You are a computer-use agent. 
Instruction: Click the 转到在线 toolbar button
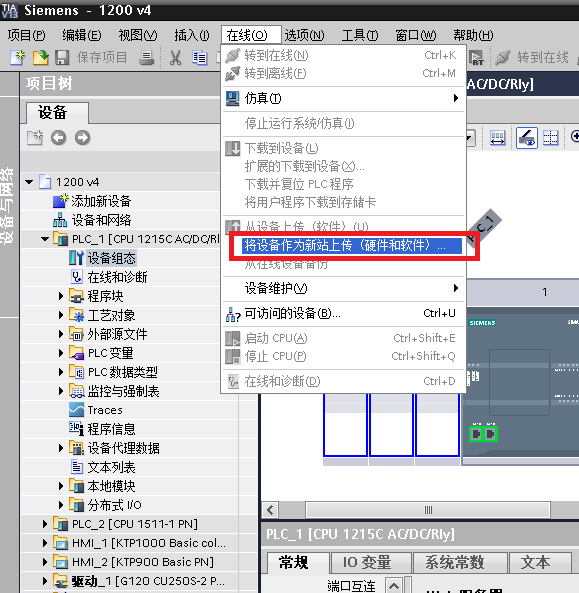click(532, 57)
